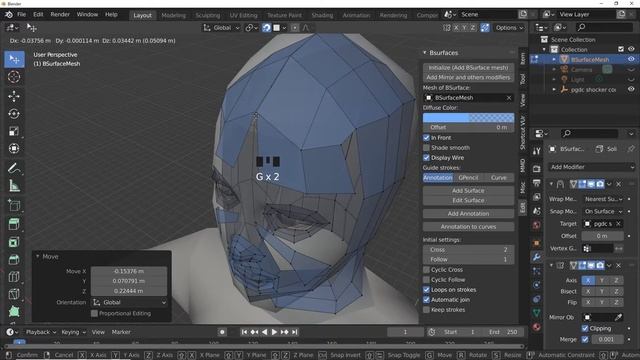
Task: Toggle the mirror Clipping checkbox
Action: click(x=585, y=329)
